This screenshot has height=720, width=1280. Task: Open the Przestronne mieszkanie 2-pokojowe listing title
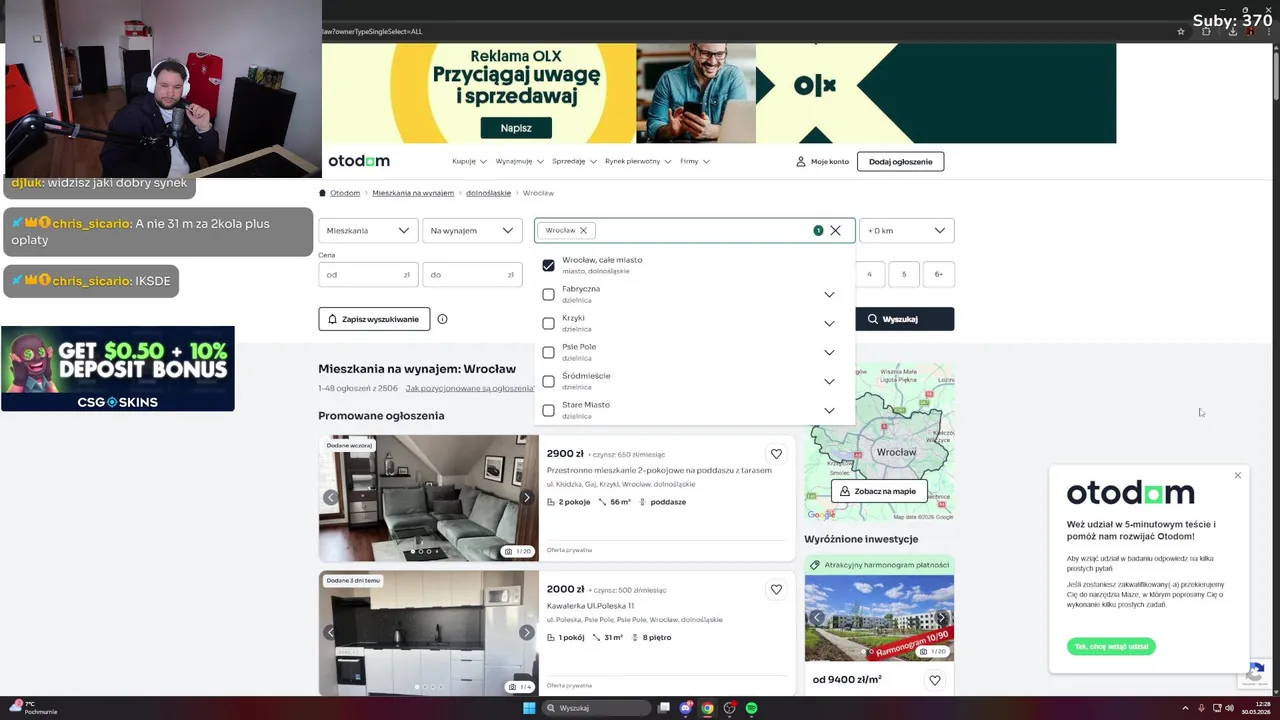pyautogui.click(x=659, y=470)
